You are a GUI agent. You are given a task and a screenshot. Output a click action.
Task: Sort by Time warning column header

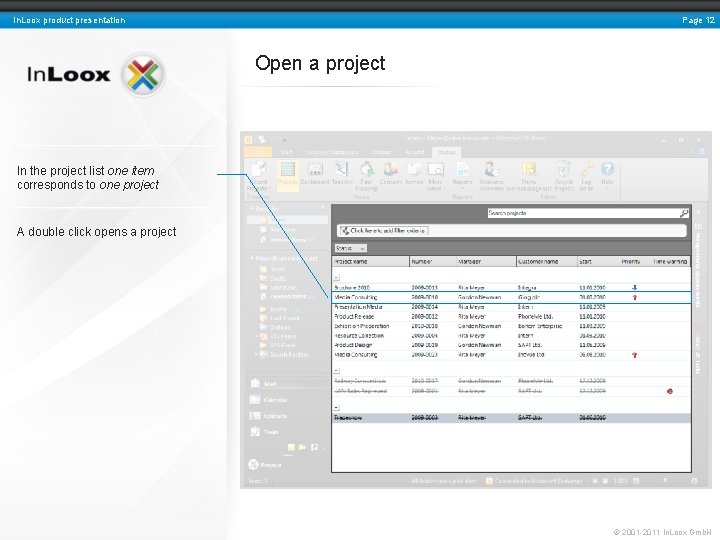670,261
